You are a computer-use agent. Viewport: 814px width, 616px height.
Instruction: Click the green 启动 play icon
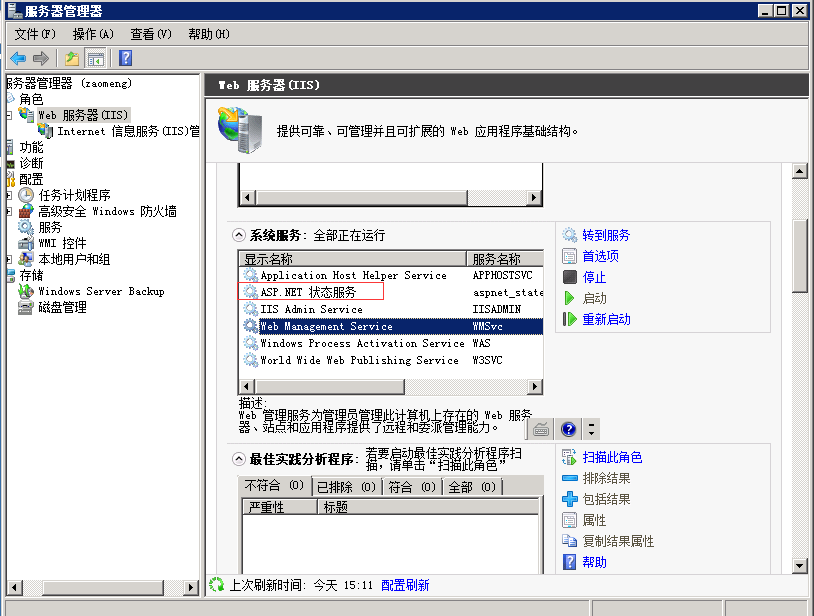(569, 298)
